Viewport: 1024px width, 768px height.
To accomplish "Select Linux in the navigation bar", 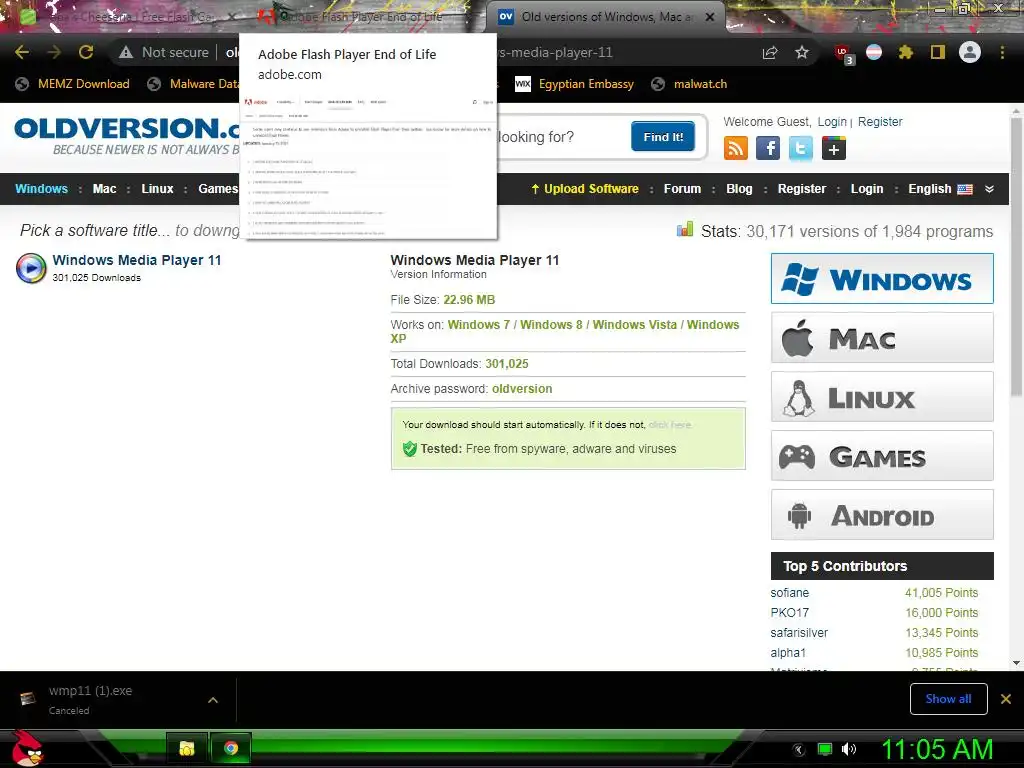I will point(157,189).
